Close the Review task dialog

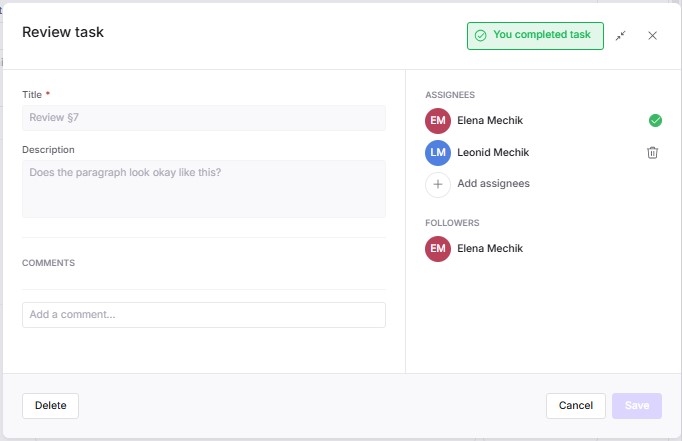pos(652,35)
